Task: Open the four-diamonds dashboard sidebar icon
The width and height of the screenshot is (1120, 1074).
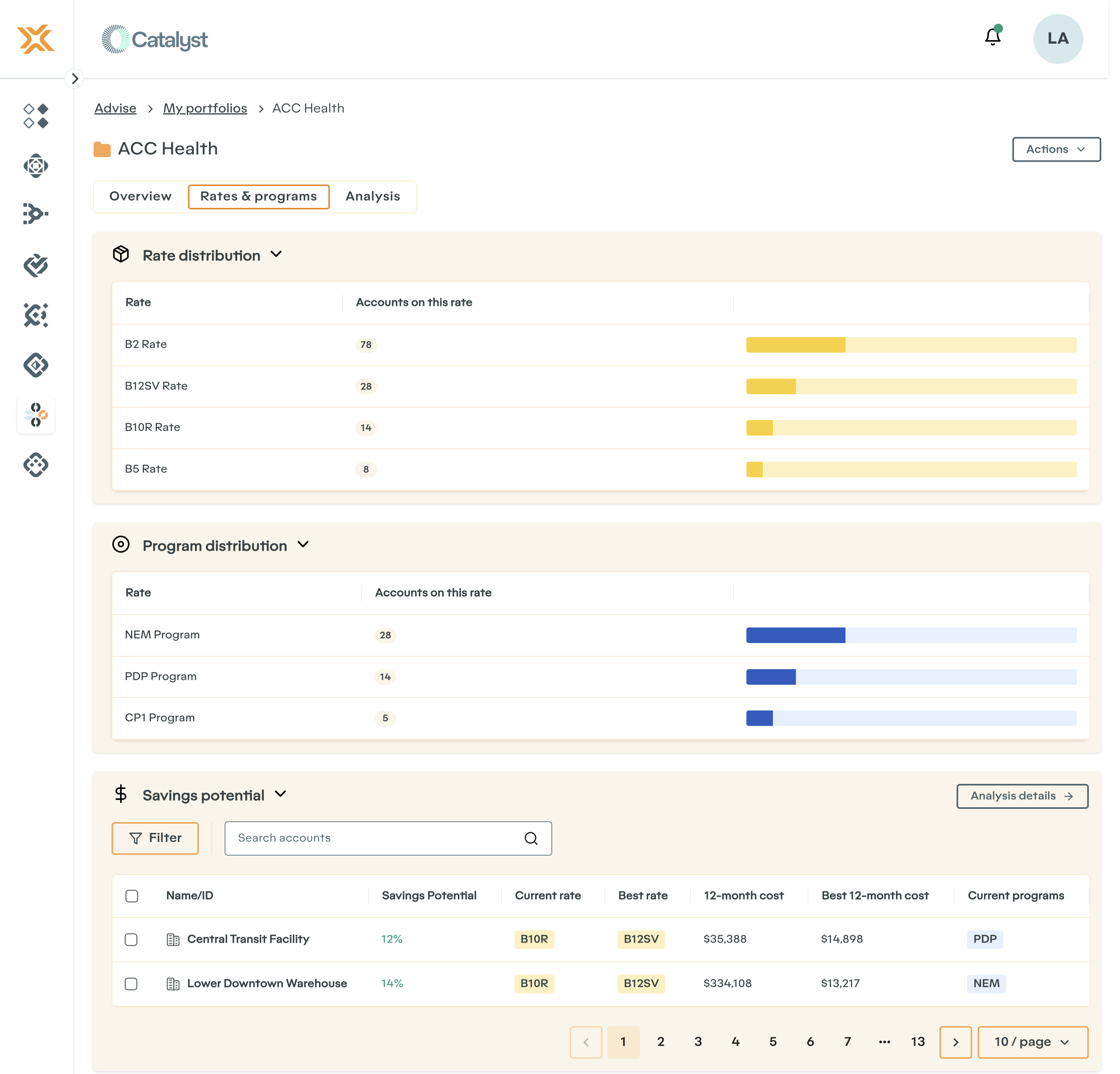Action: click(x=35, y=116)
